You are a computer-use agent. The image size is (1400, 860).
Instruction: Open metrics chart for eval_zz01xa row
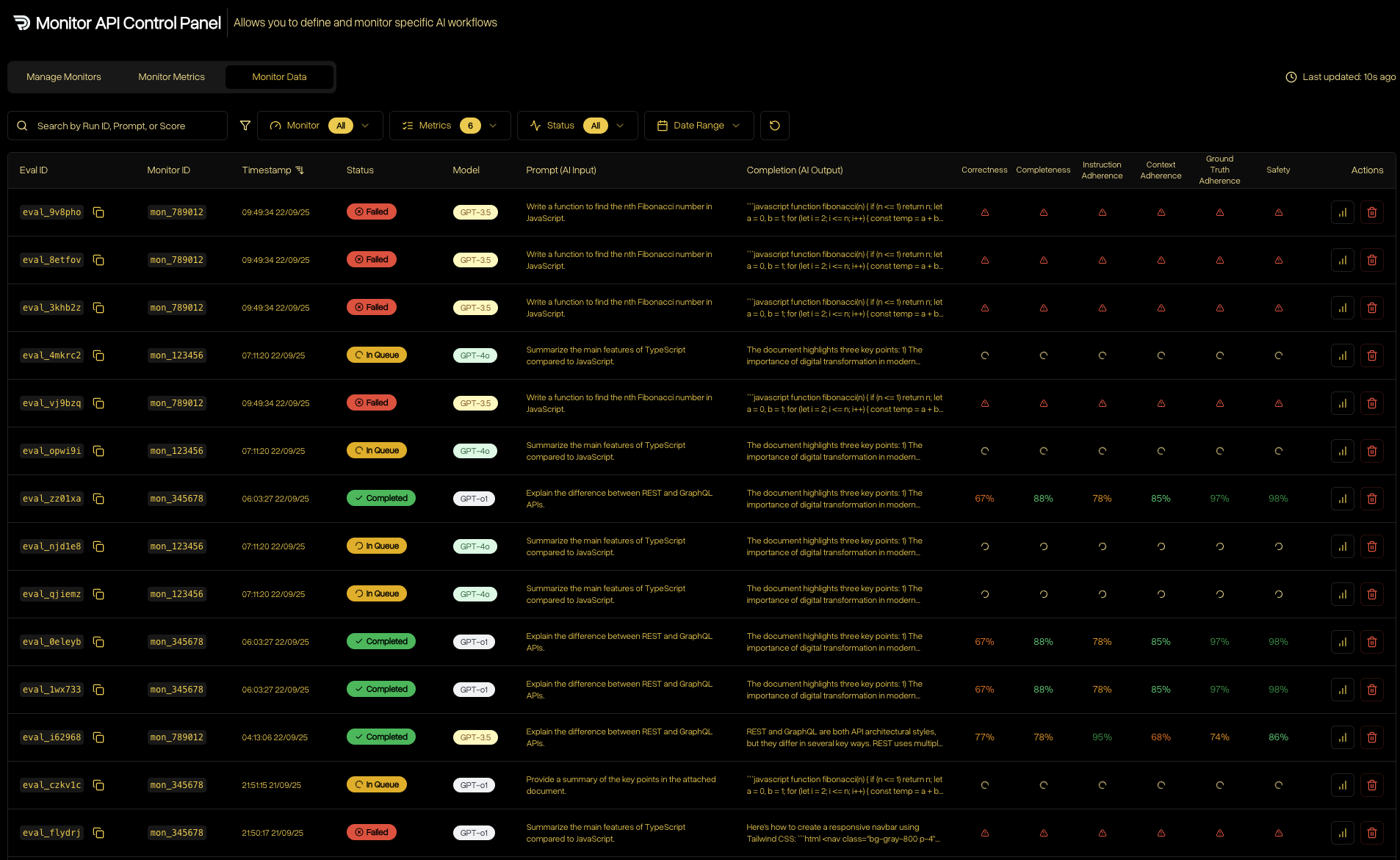1343,498
